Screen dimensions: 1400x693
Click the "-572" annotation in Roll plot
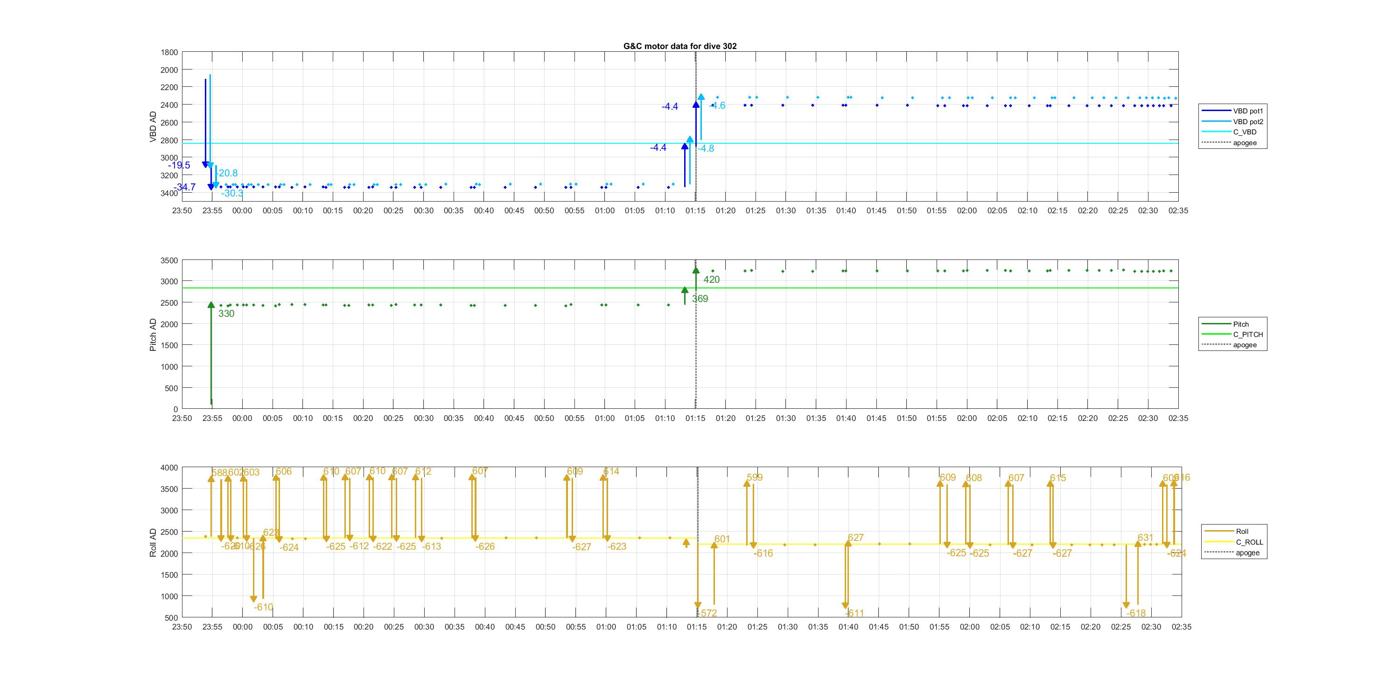pos(707,614)
